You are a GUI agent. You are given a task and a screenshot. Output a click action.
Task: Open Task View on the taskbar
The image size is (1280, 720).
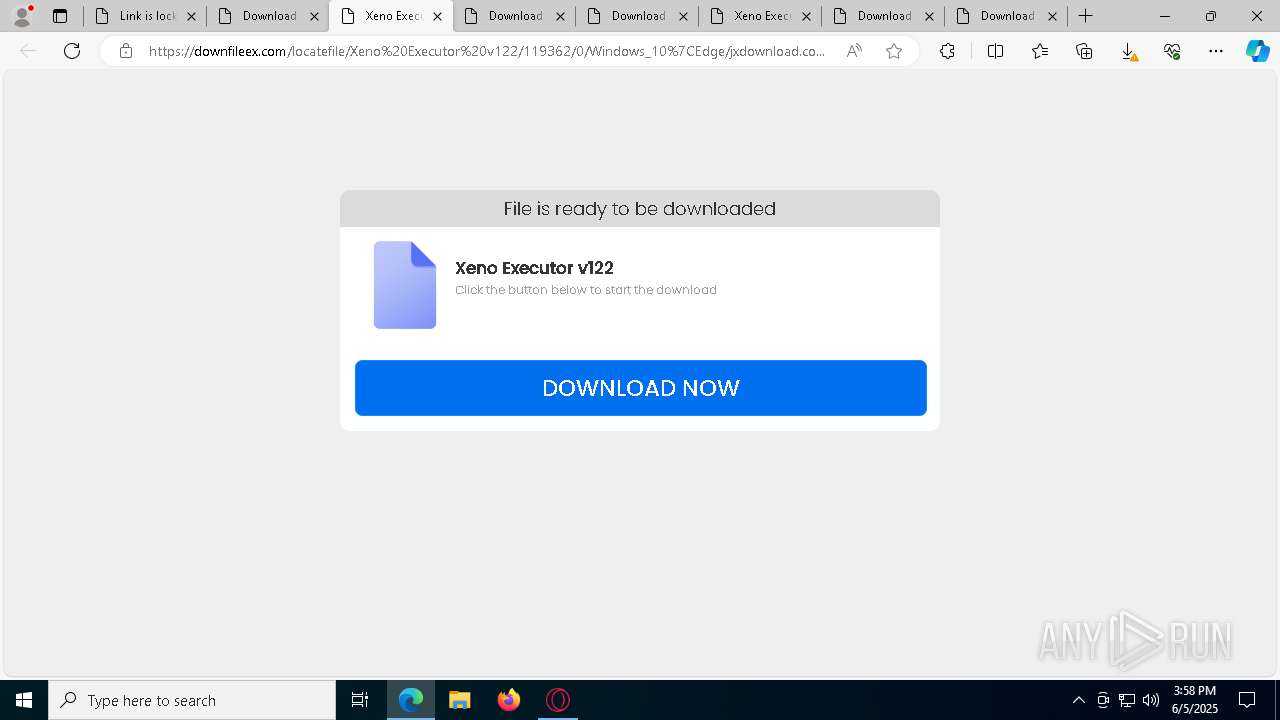click(360, 700)
